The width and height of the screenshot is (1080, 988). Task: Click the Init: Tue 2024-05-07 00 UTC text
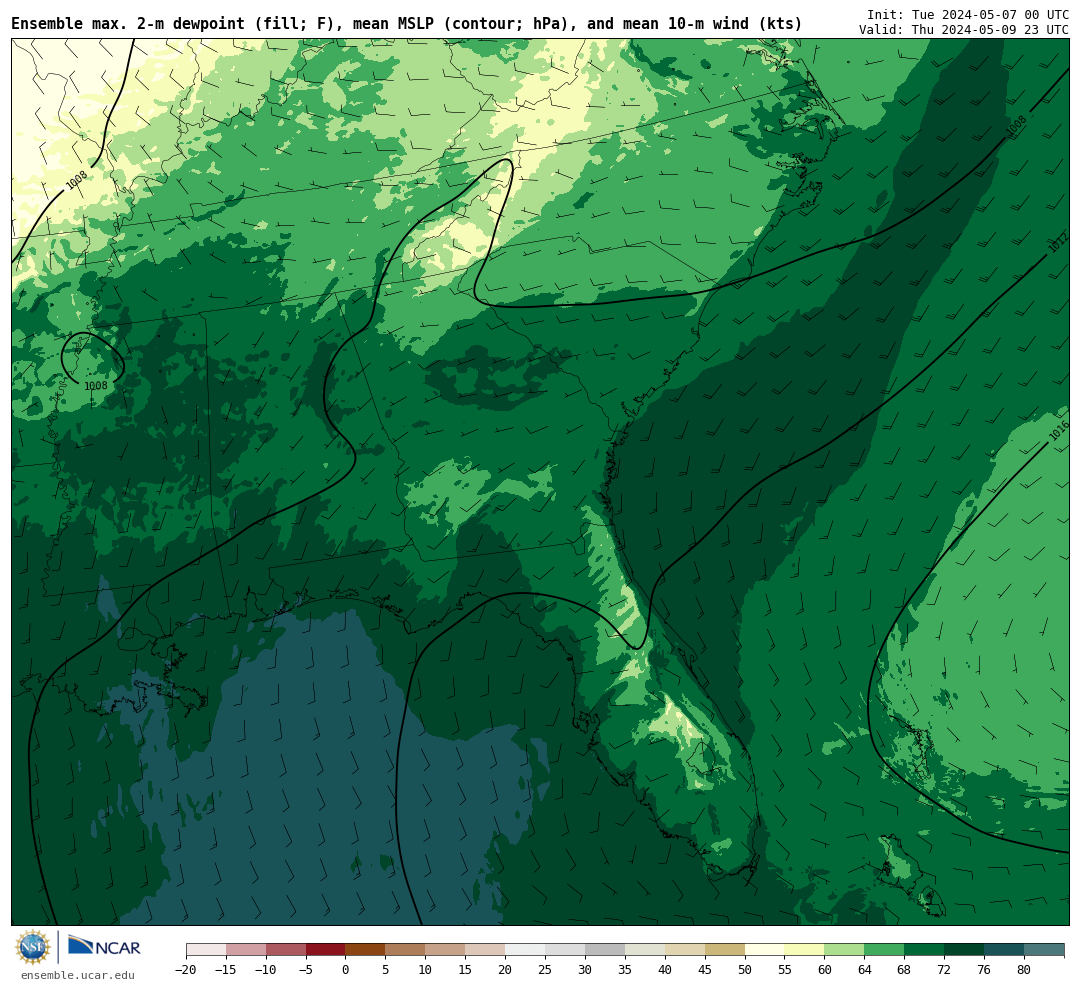click(x=968, y=14)
